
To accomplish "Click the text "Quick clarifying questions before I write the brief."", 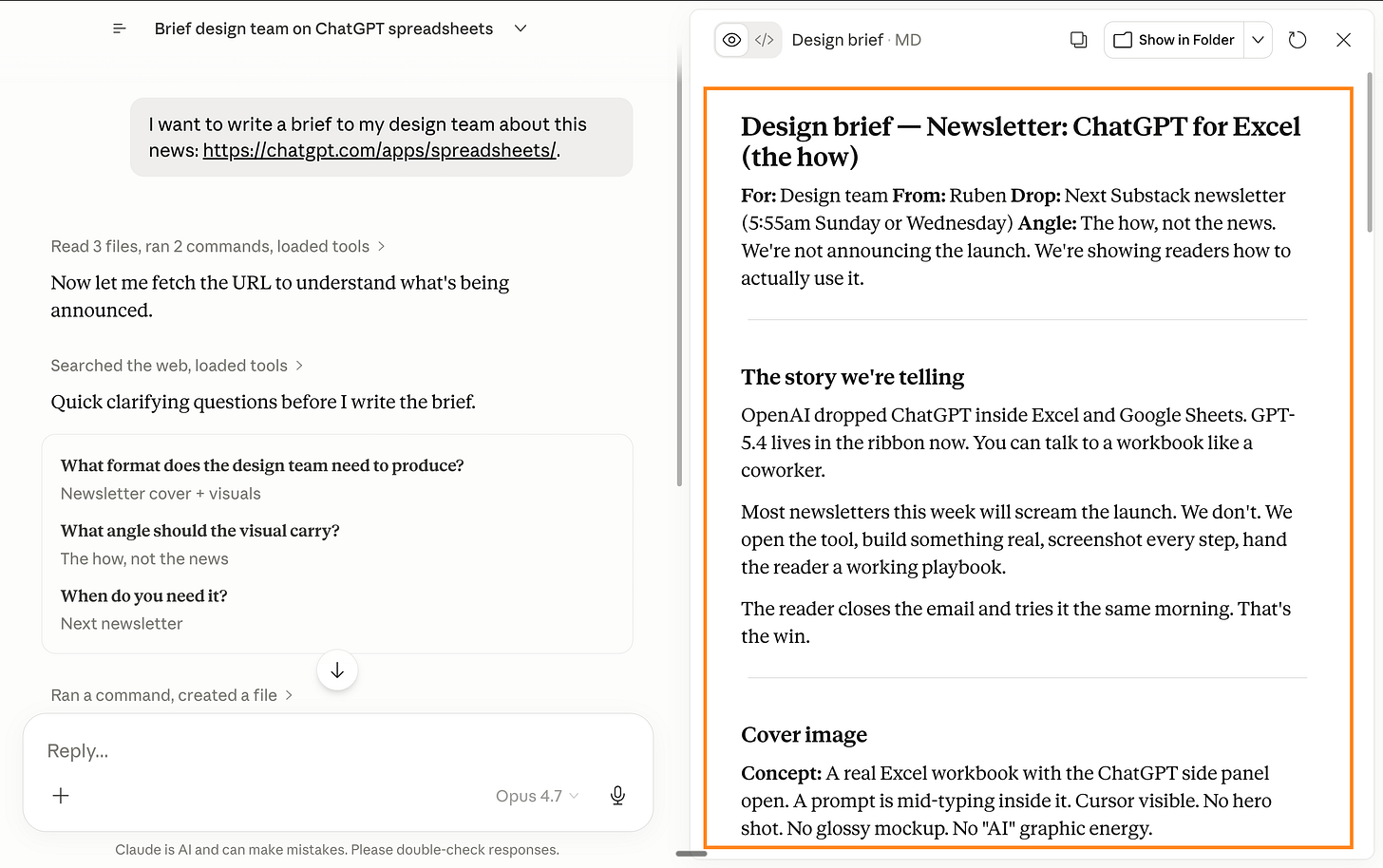I will pos(263,402).
